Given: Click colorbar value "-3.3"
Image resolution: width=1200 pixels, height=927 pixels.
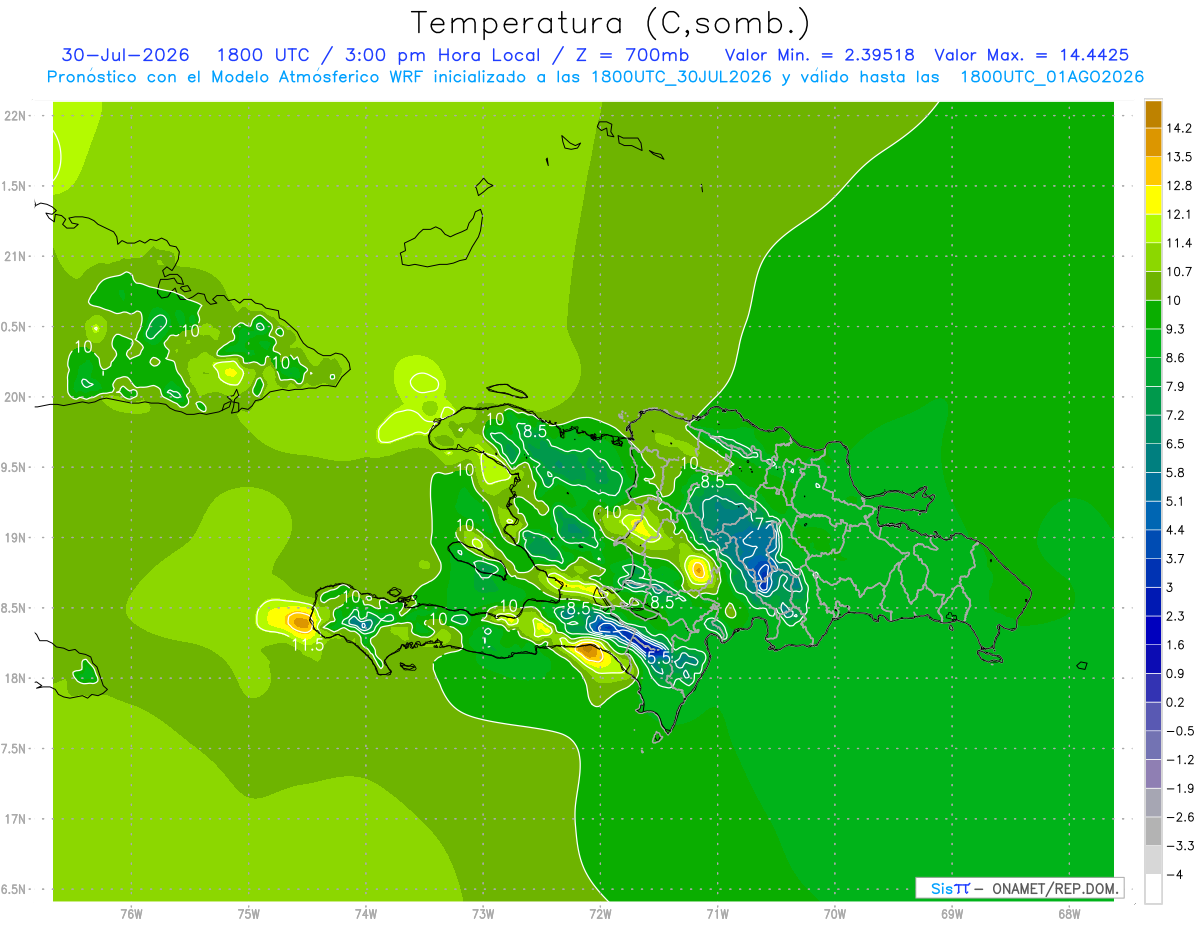Looking at the screenshot, I should tap(1178, 846).
